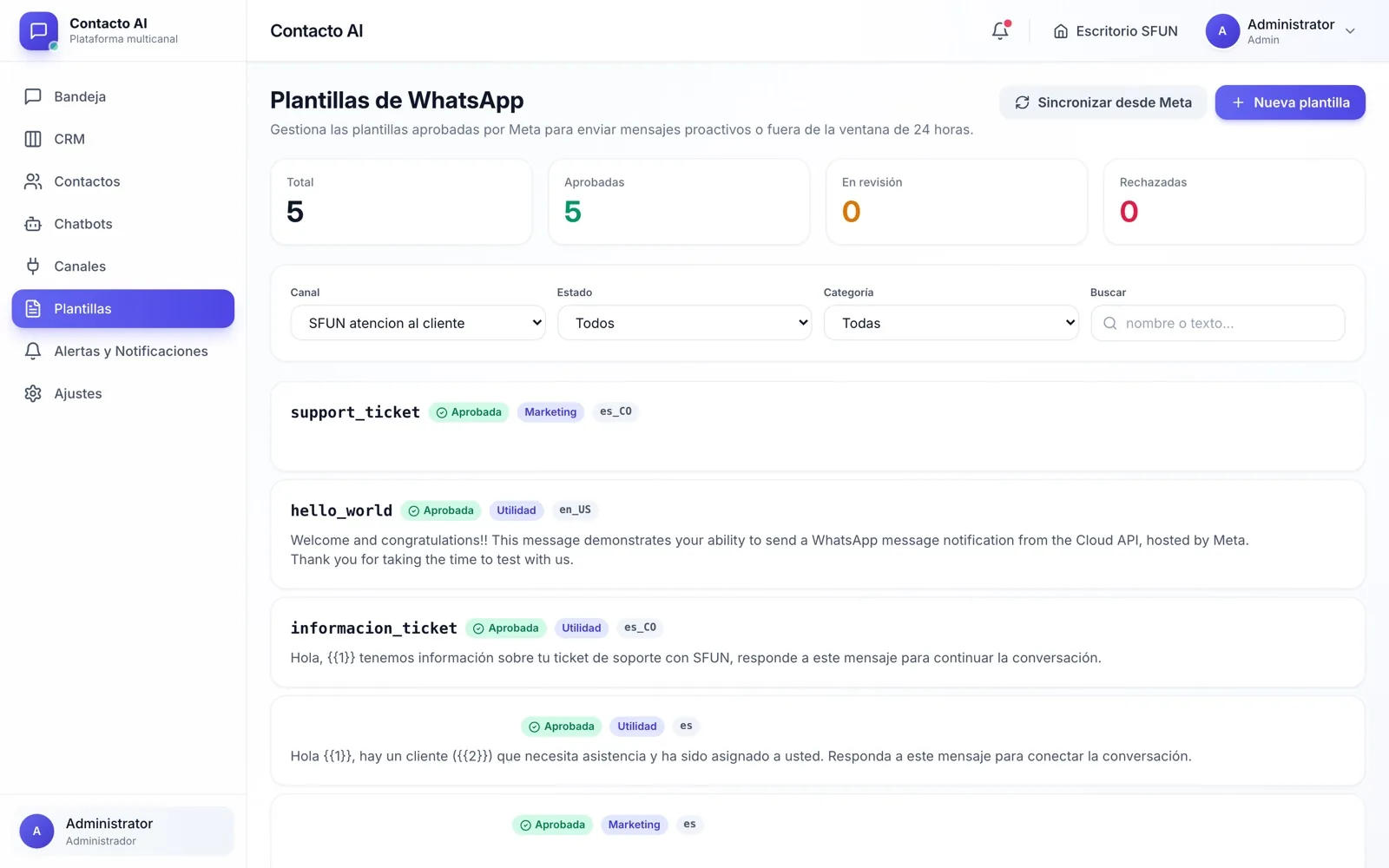Click the sync arrows icon on Sincronizar button

tap(1023, 102)
